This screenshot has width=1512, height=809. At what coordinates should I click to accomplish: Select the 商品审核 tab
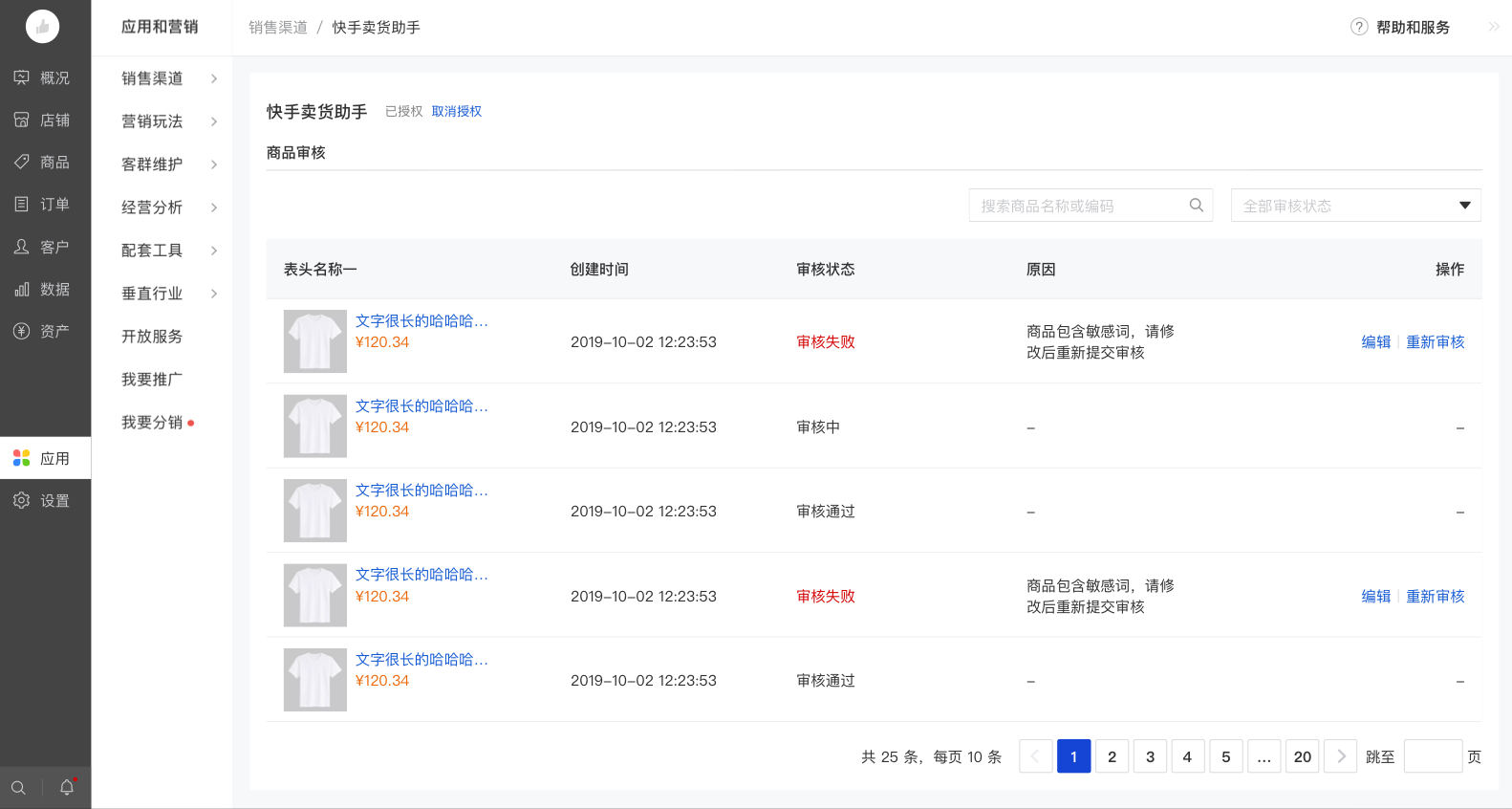pos(296,153)
